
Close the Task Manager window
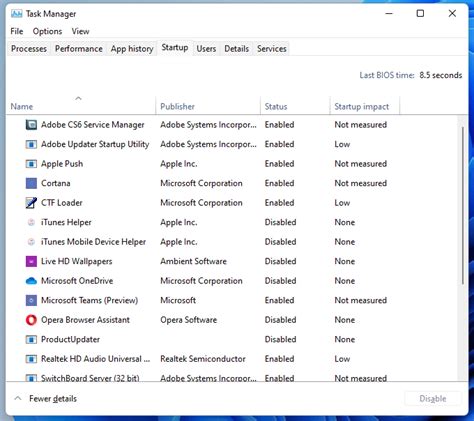(452, 14)
